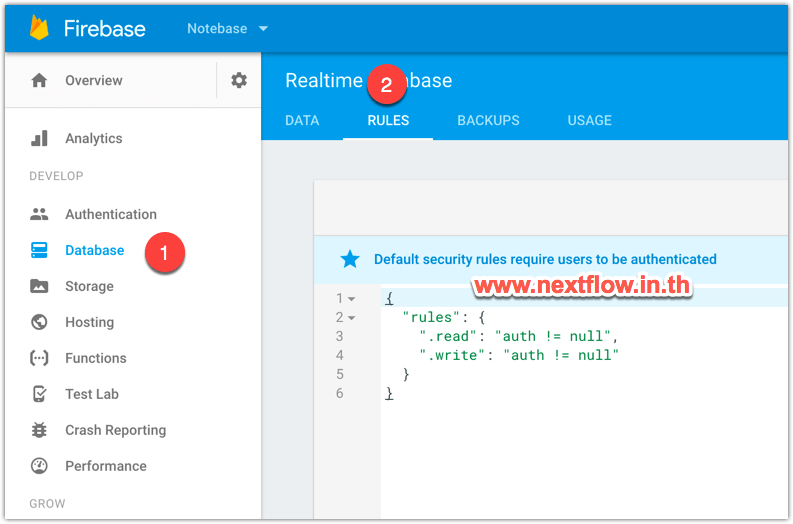Go to Hosting section
The width and height of the screenshot is (793, 524).
(90, 322)
